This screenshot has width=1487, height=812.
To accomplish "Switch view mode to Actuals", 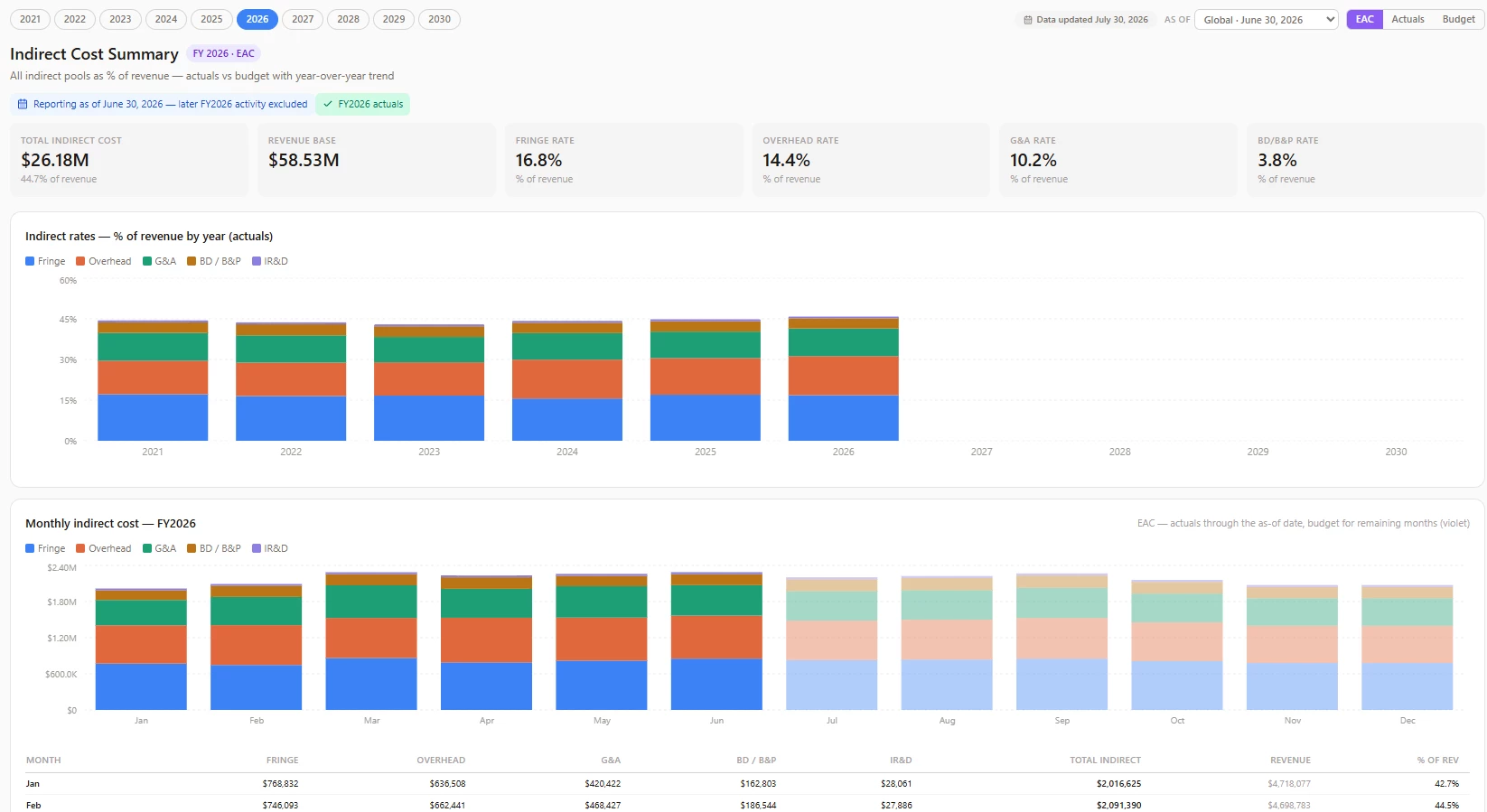I will coord(1408,19).
